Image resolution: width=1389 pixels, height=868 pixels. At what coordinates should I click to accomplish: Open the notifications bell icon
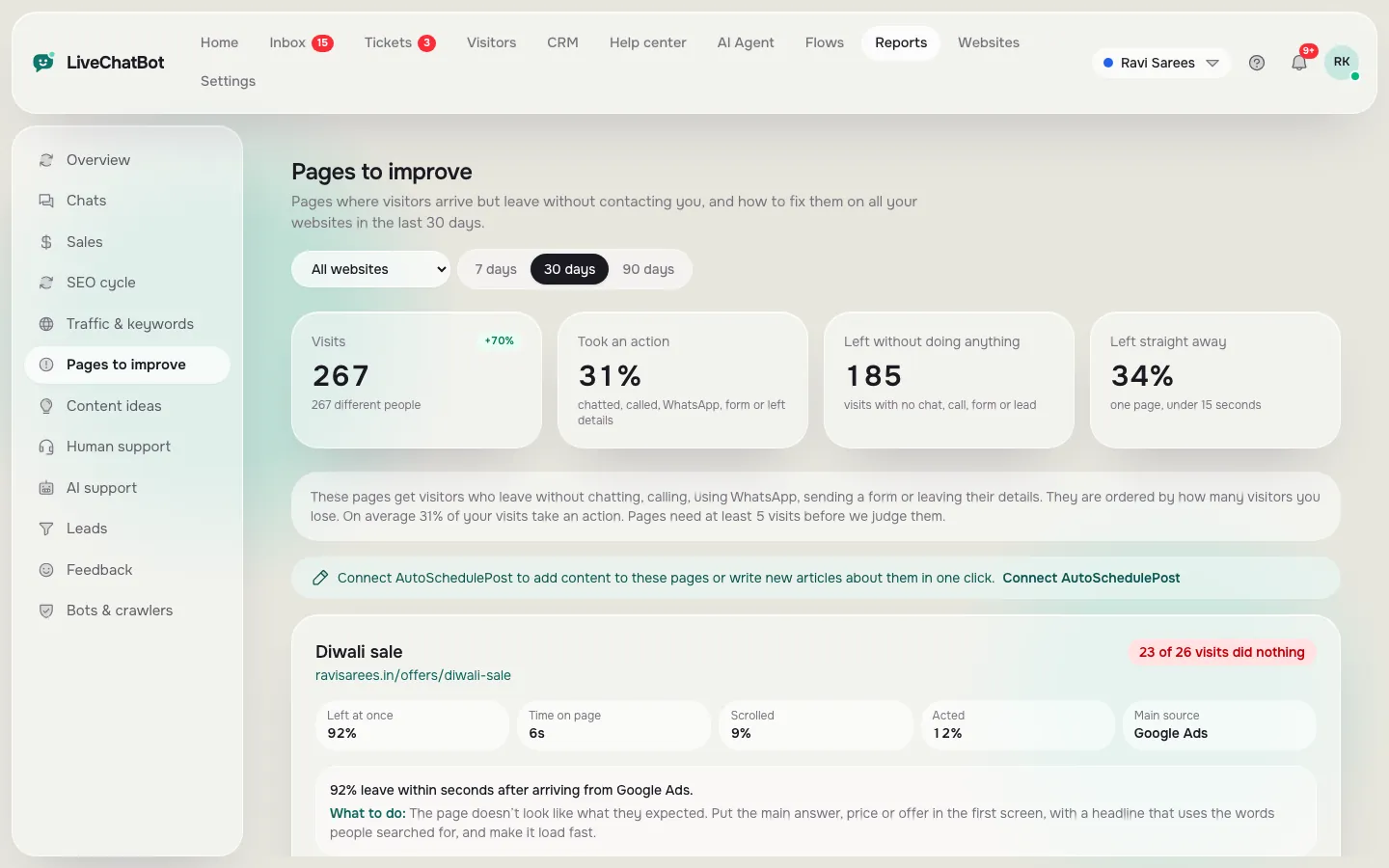pos(1299,63)
